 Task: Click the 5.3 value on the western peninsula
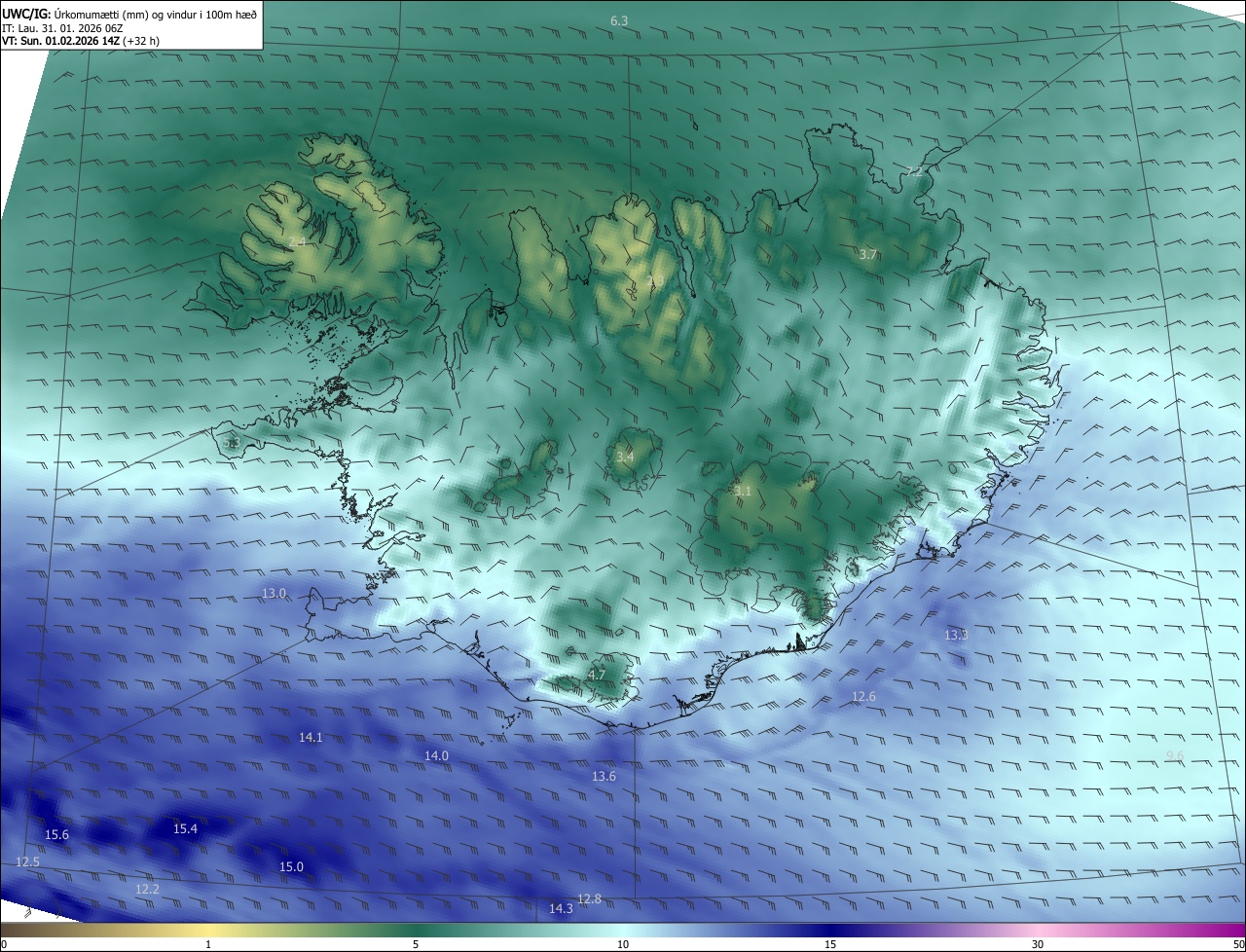point(232,443)
